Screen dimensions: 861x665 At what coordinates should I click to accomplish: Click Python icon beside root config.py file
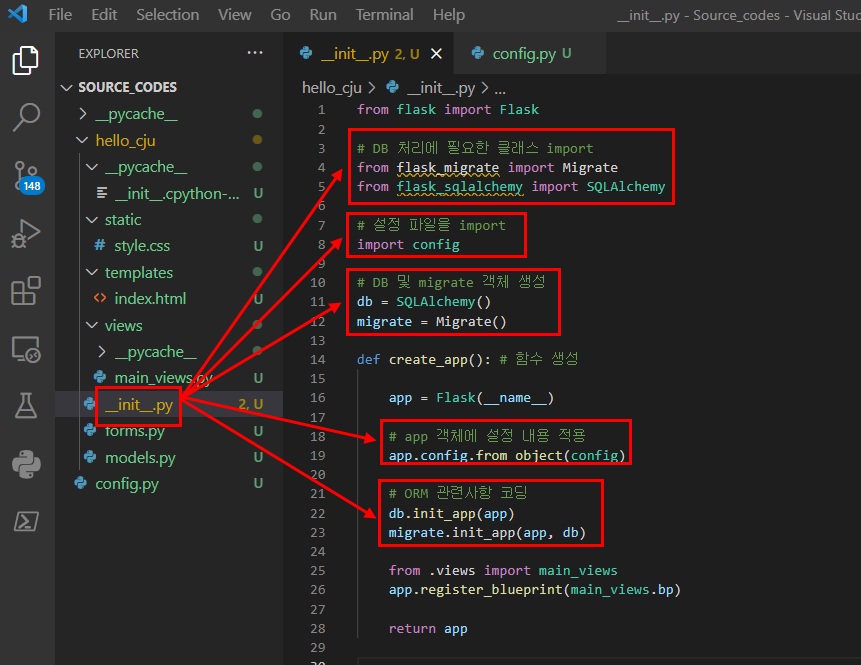click(81, 483)
